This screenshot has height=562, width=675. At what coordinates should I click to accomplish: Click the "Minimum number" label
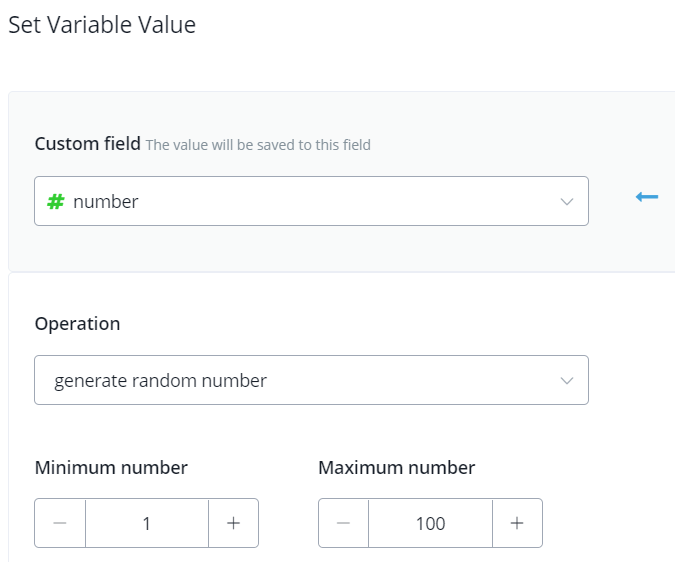coord(111,467)
